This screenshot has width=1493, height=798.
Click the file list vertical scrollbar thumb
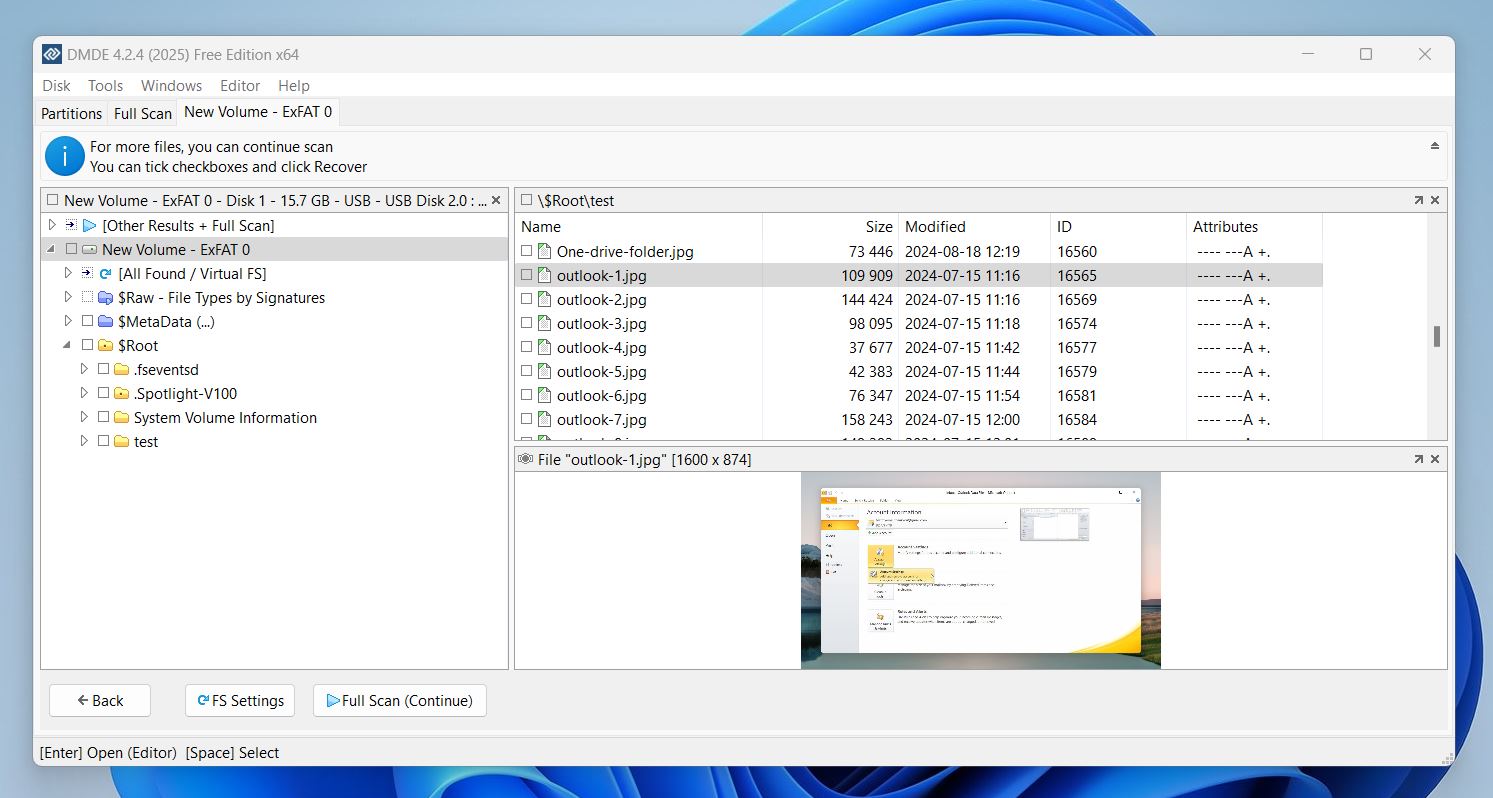[1437, 337]
